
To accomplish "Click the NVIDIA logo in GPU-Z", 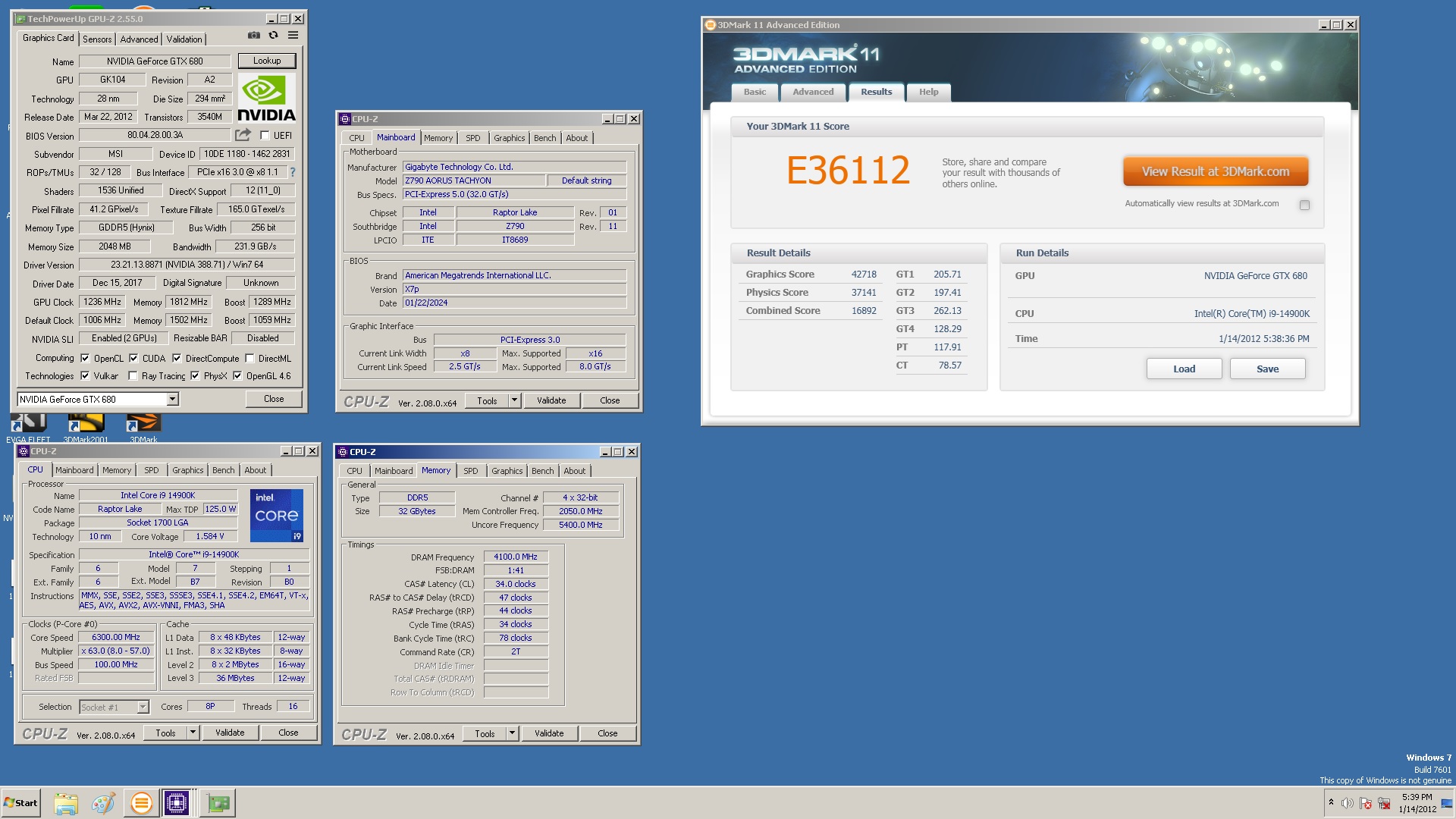I will (266, 98).
